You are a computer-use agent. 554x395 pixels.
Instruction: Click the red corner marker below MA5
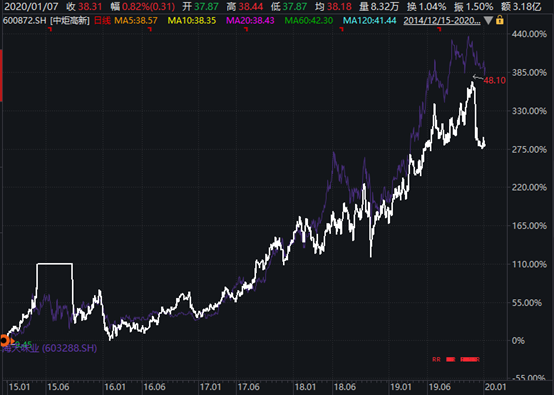coord(150,29)
